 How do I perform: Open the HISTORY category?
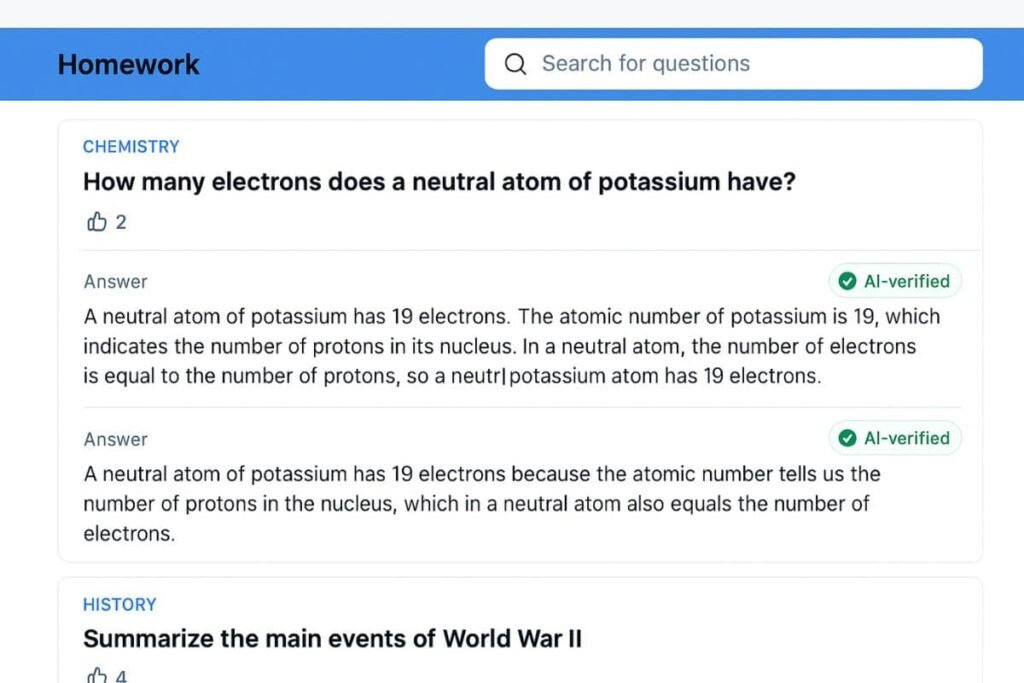pos(119,605)
